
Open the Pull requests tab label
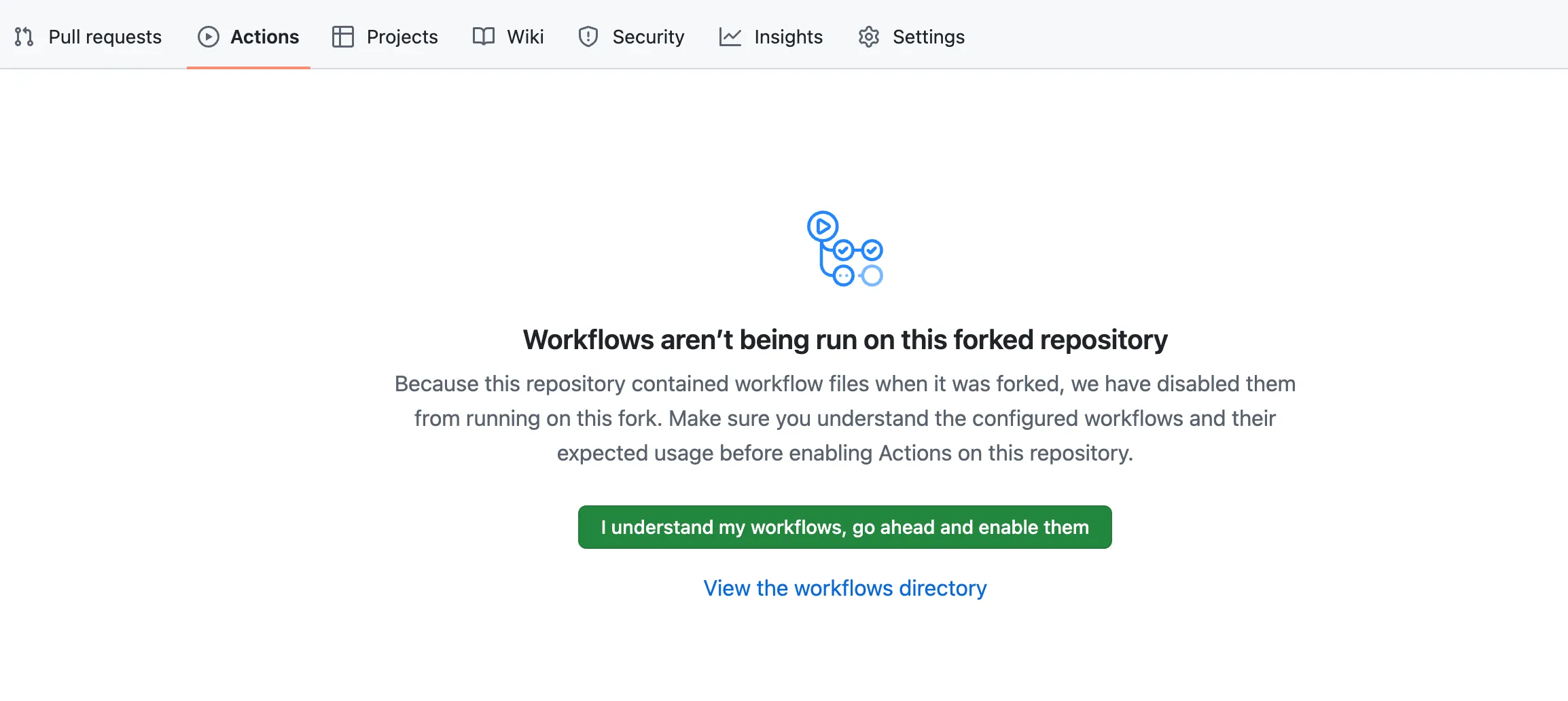point(105,37)
